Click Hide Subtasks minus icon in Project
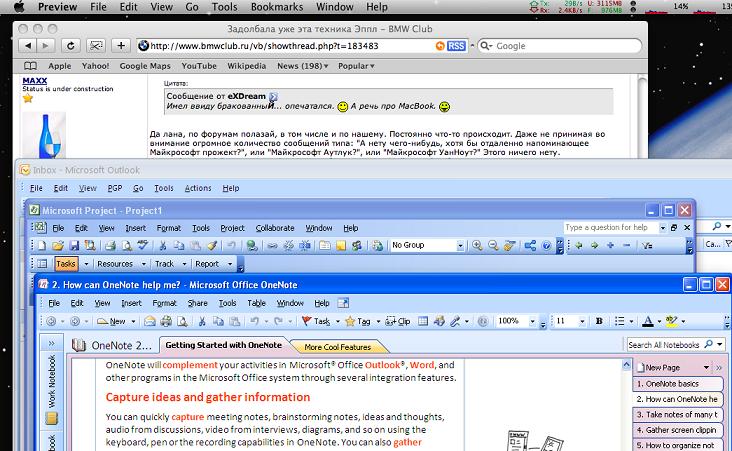The width and height of the screenshot is (732, 451). click(626, 246)
